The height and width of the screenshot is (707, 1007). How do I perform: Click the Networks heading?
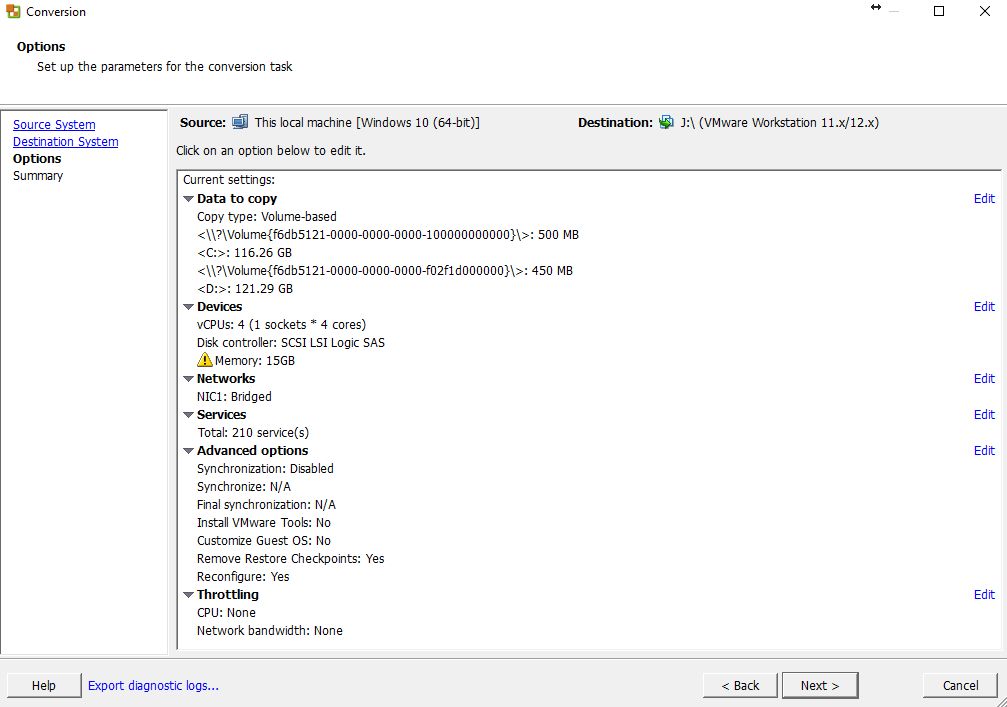point(225,378)
